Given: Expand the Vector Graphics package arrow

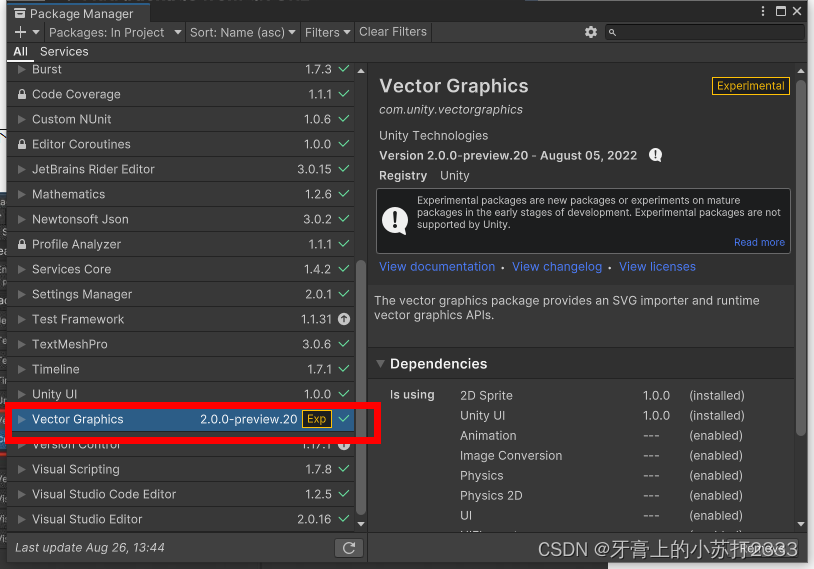Looking at the screenshot, I should click(x=21, y=419).
